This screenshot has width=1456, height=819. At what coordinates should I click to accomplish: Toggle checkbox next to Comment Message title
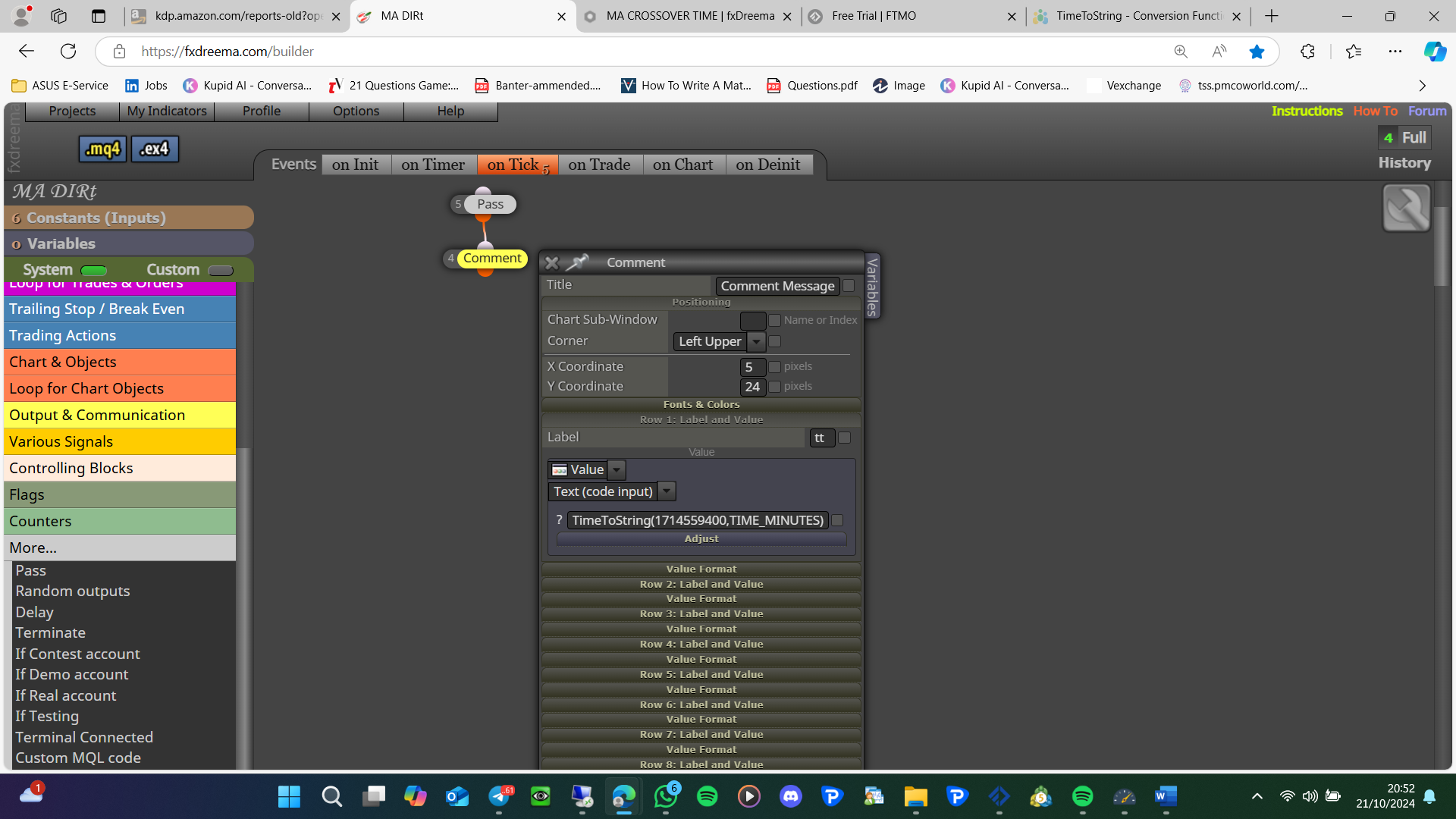point(849,286)
